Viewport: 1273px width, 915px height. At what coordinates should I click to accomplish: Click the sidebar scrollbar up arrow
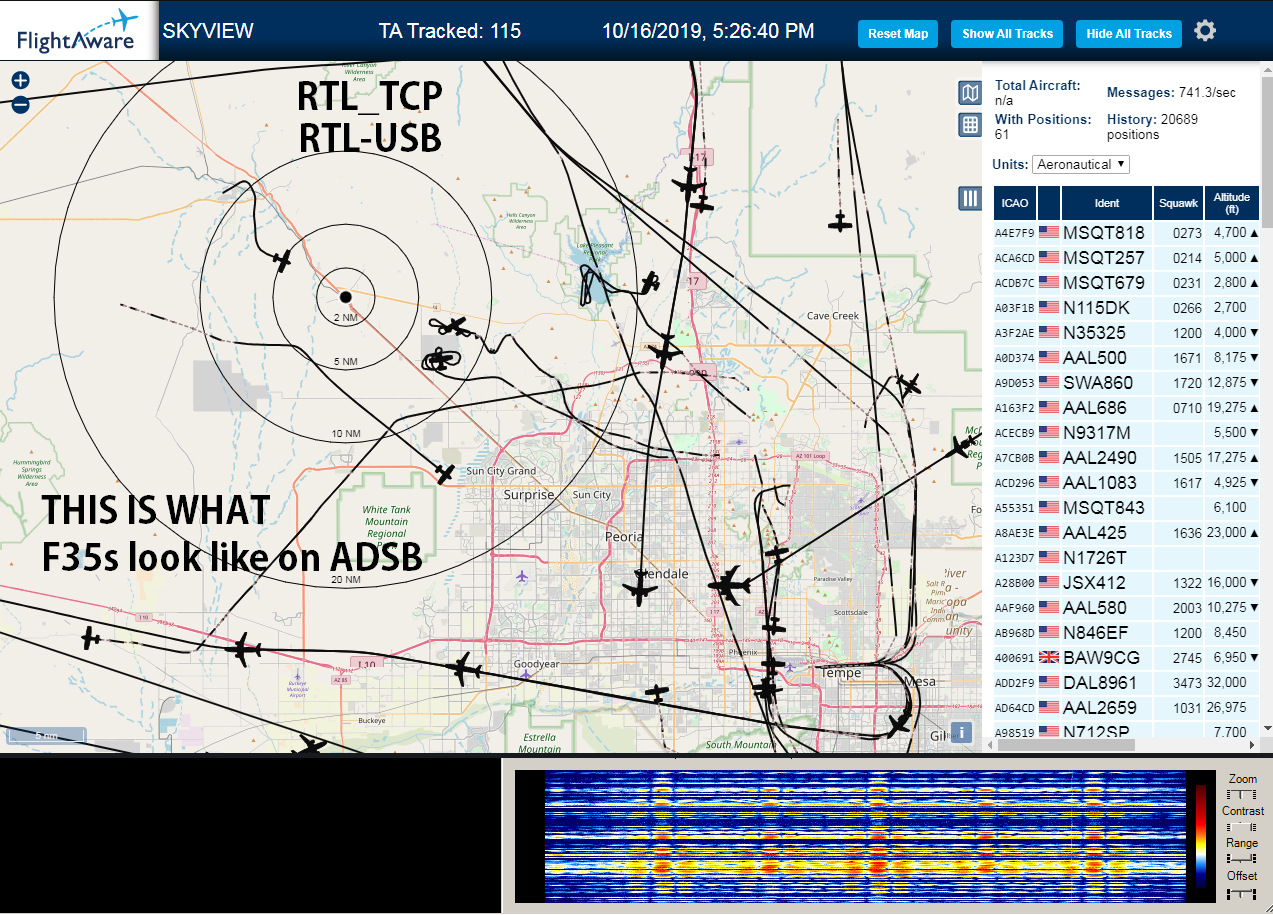pyautogui.click(x=1268, y=68)
